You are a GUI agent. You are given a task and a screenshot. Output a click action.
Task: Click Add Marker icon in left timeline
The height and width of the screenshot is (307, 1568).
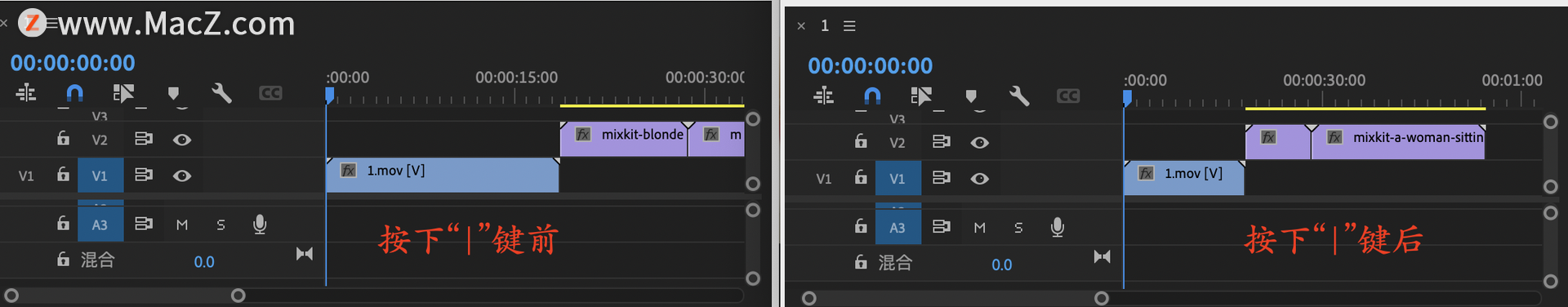tap(173, 94)
